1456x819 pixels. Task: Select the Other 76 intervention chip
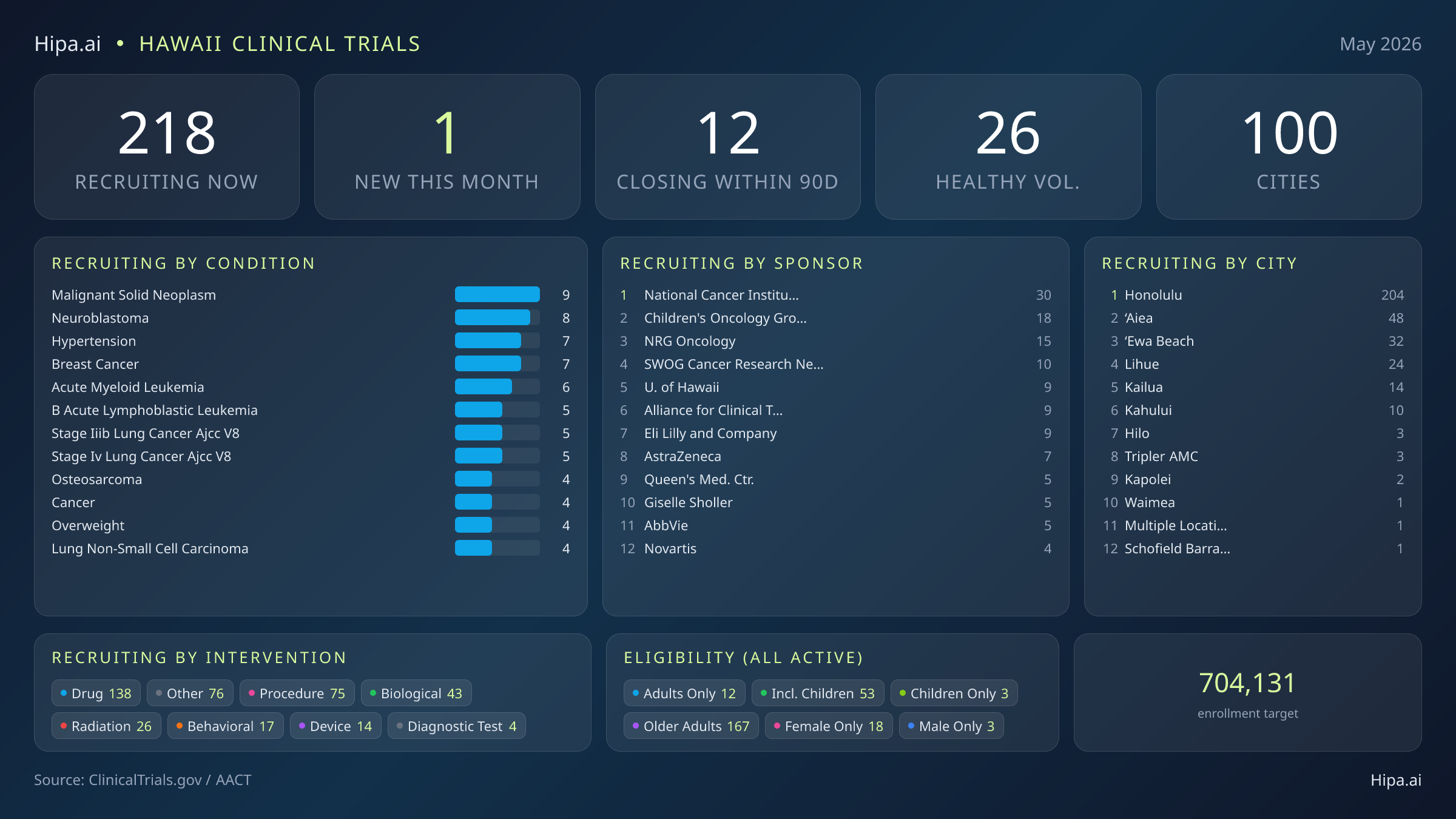(x=190, y=693)
